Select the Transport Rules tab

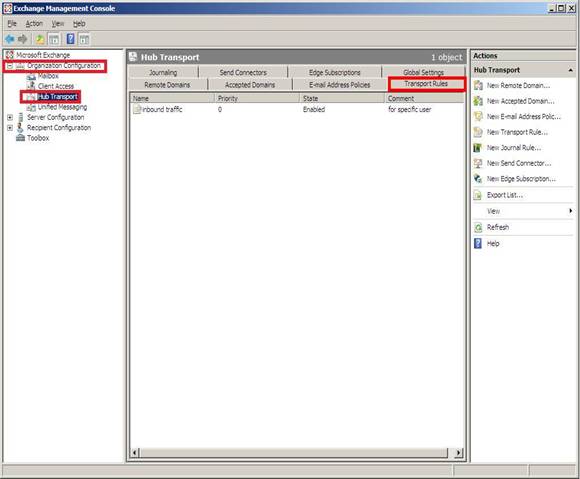426,84
